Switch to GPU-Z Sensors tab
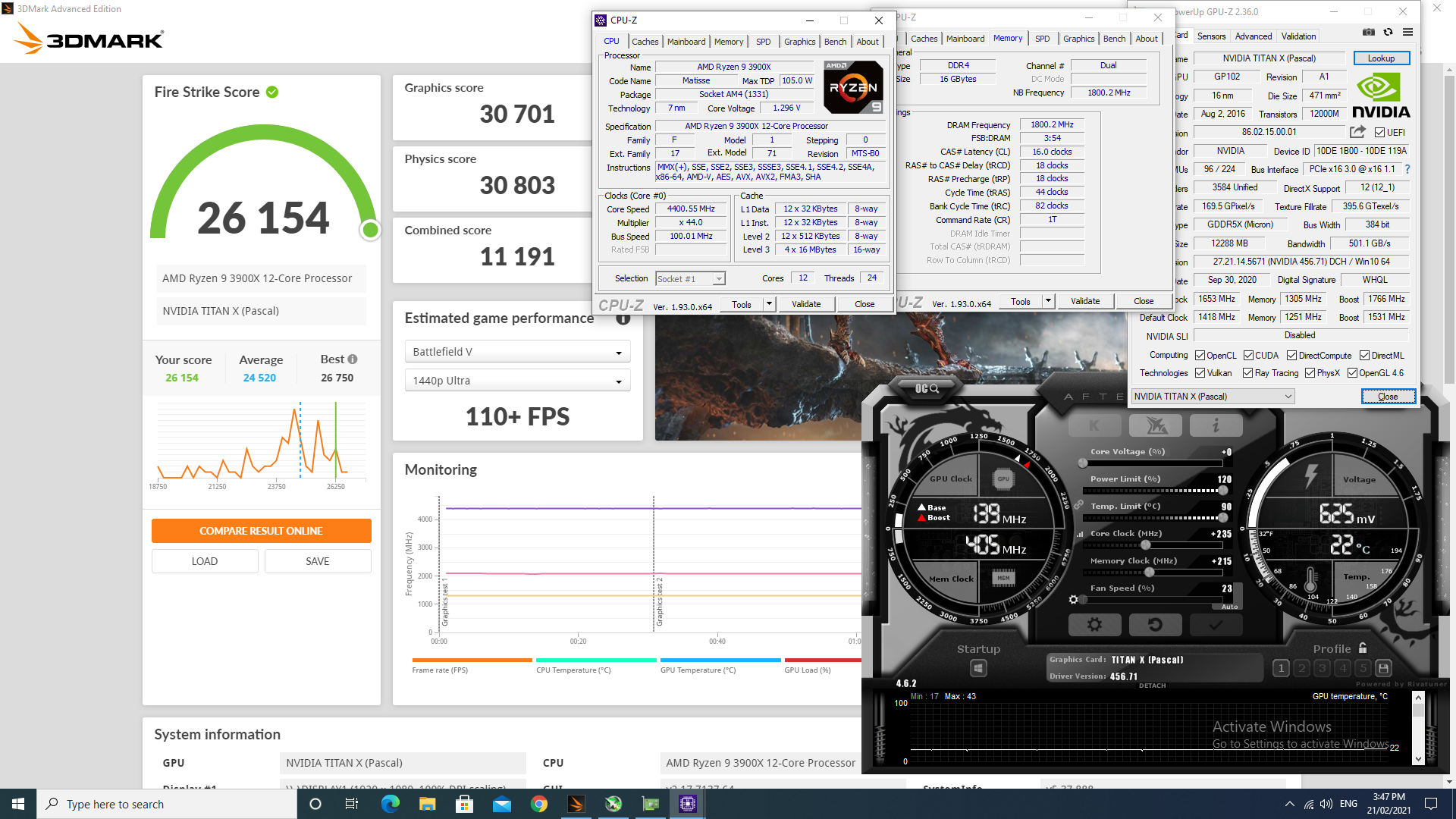The height and width of the screenshot is (819, 1456). click(1211, 36)
